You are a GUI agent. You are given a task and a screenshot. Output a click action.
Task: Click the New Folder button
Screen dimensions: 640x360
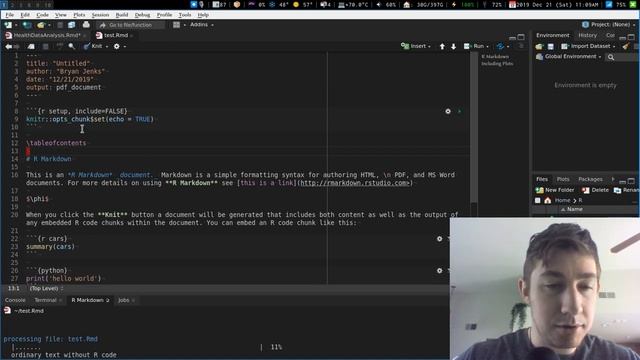[555, 190]
